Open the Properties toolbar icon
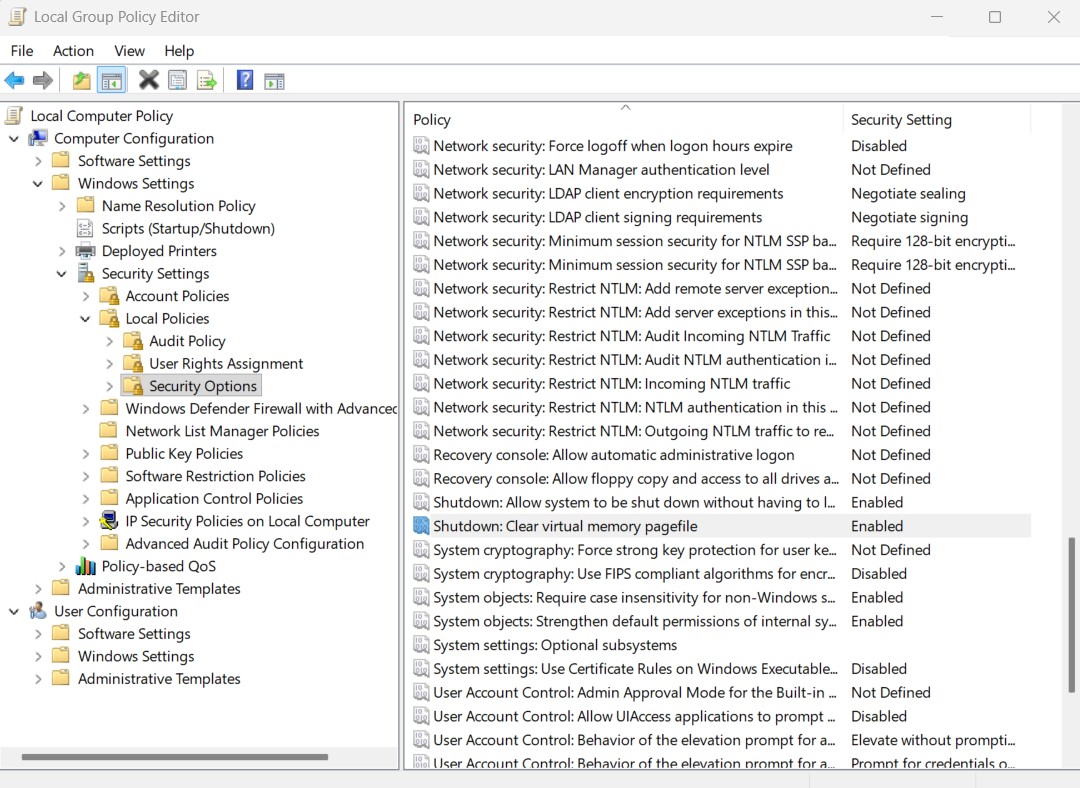The image size is (1080, 788). point(178,80)
